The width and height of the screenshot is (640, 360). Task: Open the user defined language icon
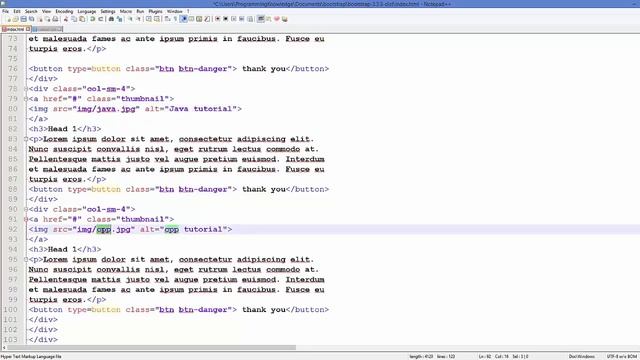click(191, 19)
